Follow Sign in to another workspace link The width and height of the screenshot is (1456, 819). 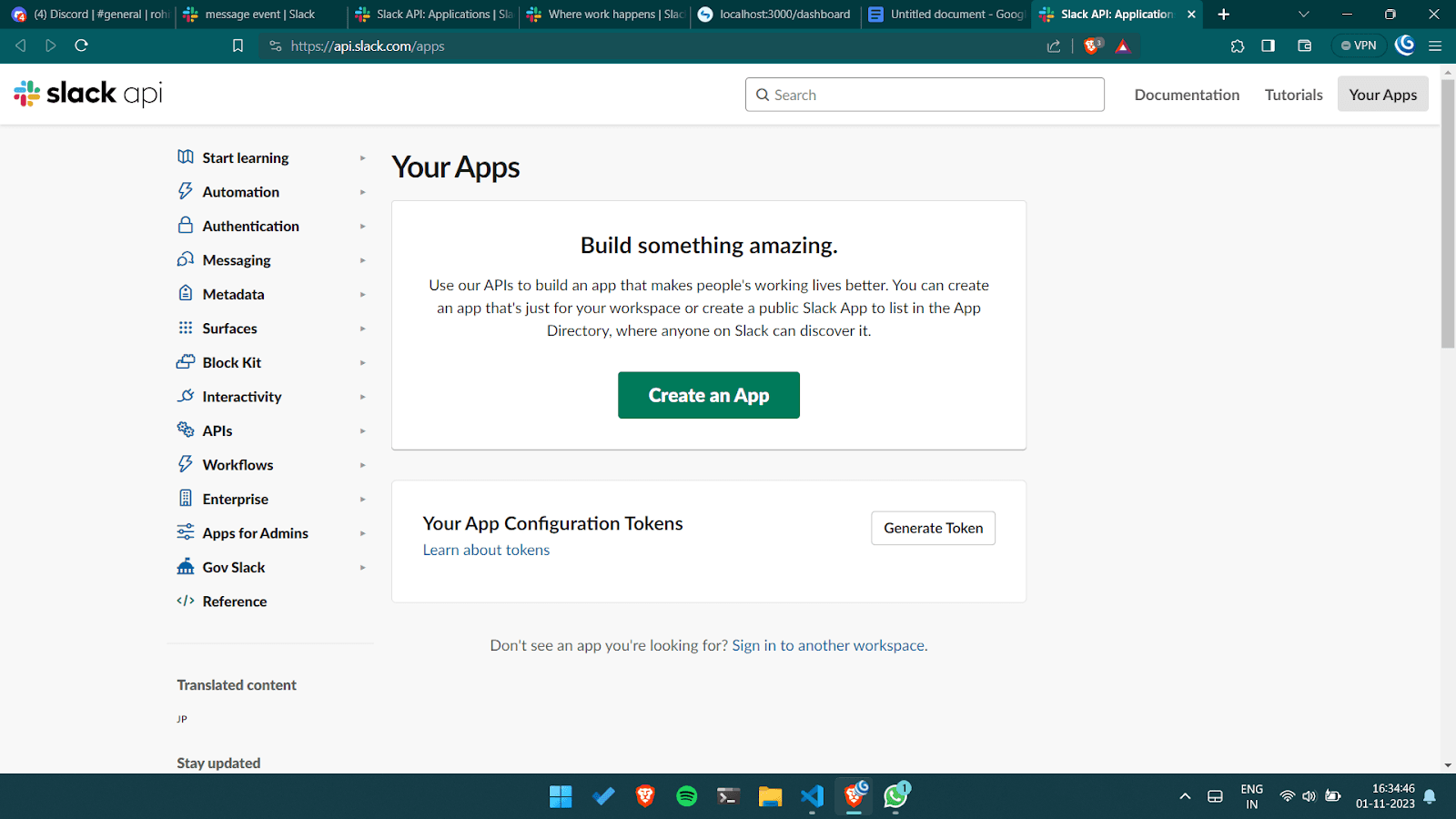tap(830, 645)
